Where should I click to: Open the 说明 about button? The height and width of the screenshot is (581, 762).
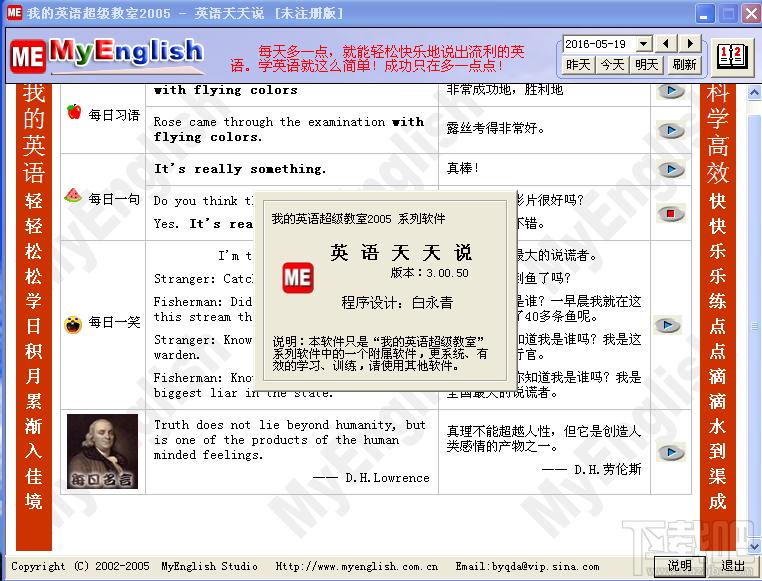680,566
